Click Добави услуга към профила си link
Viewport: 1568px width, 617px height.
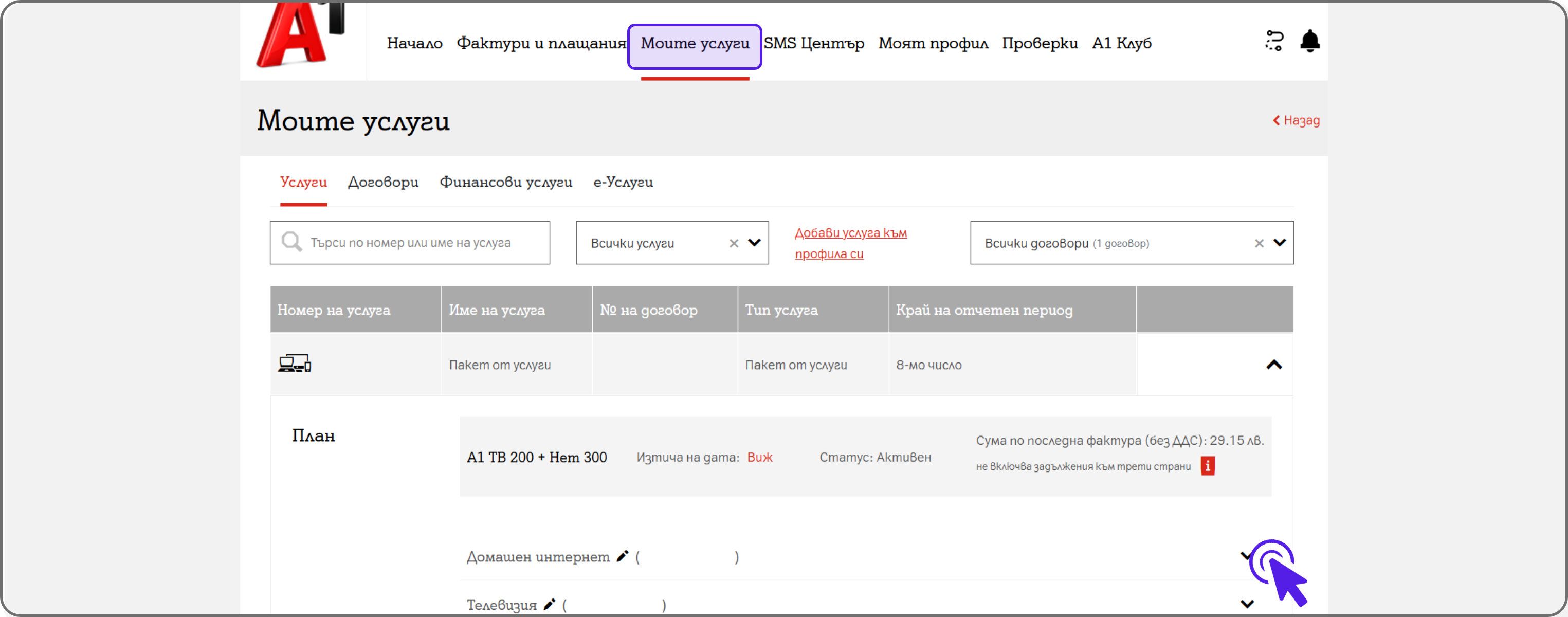(850, 243)
